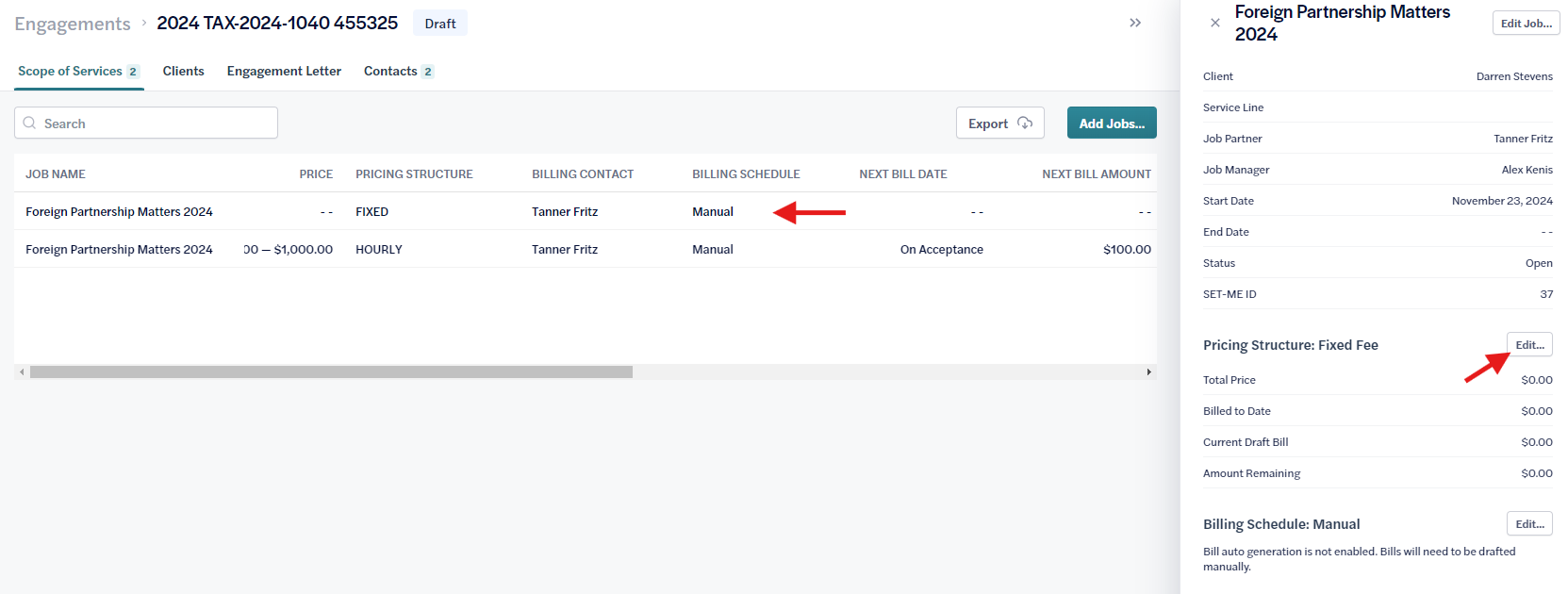The height and width of the screenshot is (594, 1568).
Task: Click the Current Draft Bill label
Action: (x=1246, y=442)
